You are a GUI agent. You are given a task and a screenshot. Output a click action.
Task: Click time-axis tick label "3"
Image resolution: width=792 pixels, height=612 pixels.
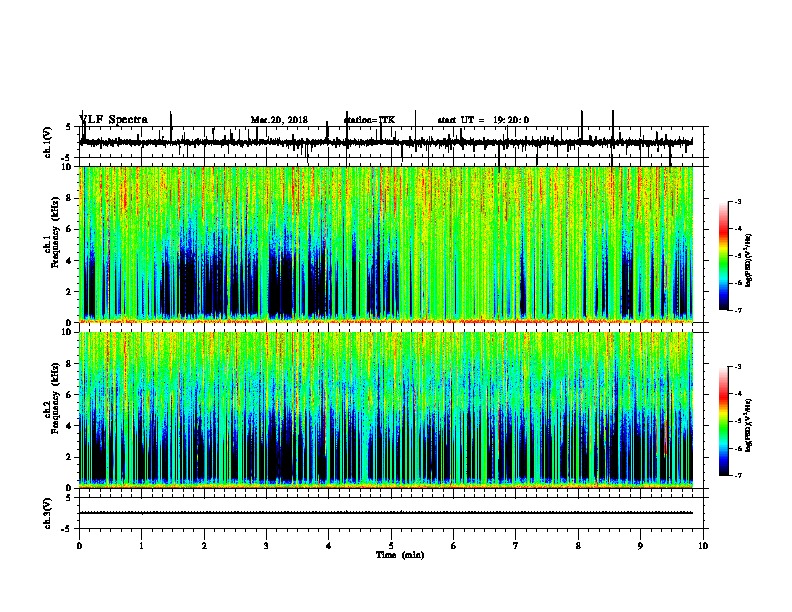click(266, 546)
